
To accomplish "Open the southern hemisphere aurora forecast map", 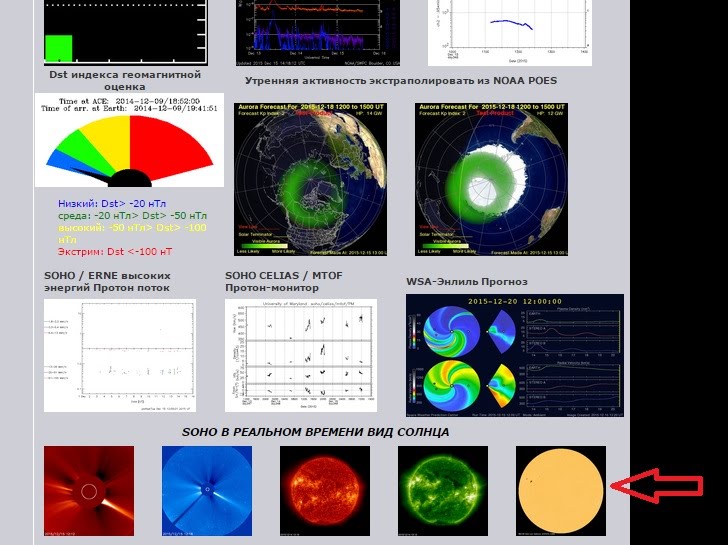I will (491, 179).
